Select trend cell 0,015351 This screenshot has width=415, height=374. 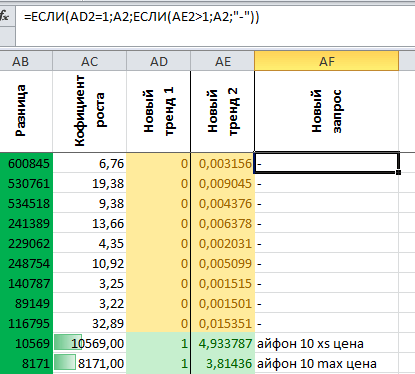click(222, 323)
